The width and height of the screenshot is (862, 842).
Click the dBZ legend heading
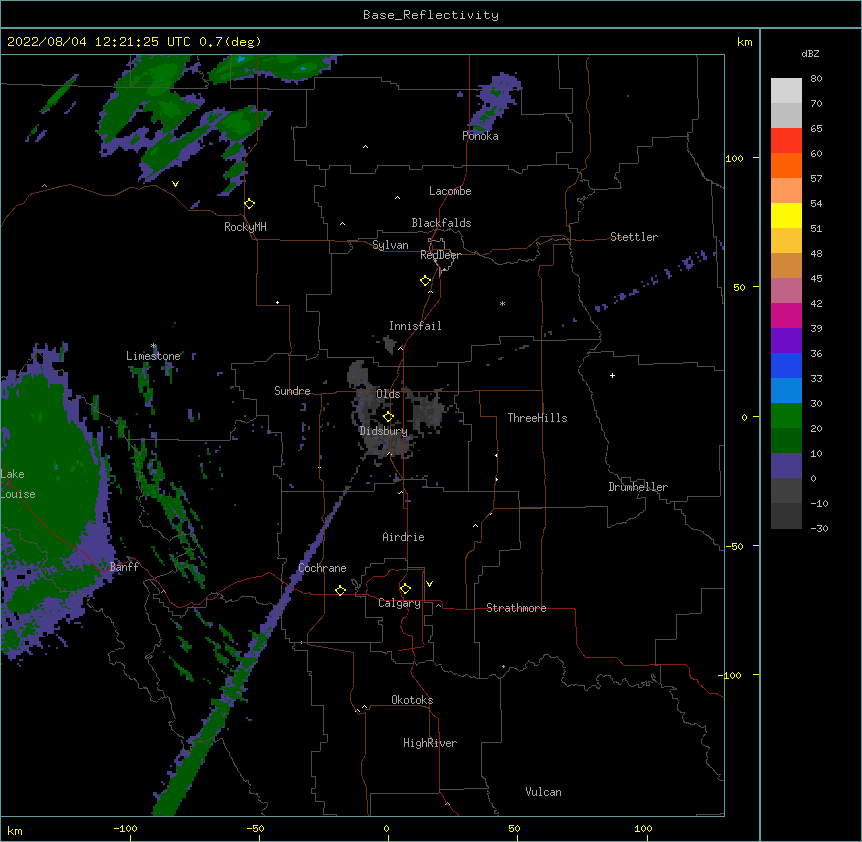[x=810, y=54]
